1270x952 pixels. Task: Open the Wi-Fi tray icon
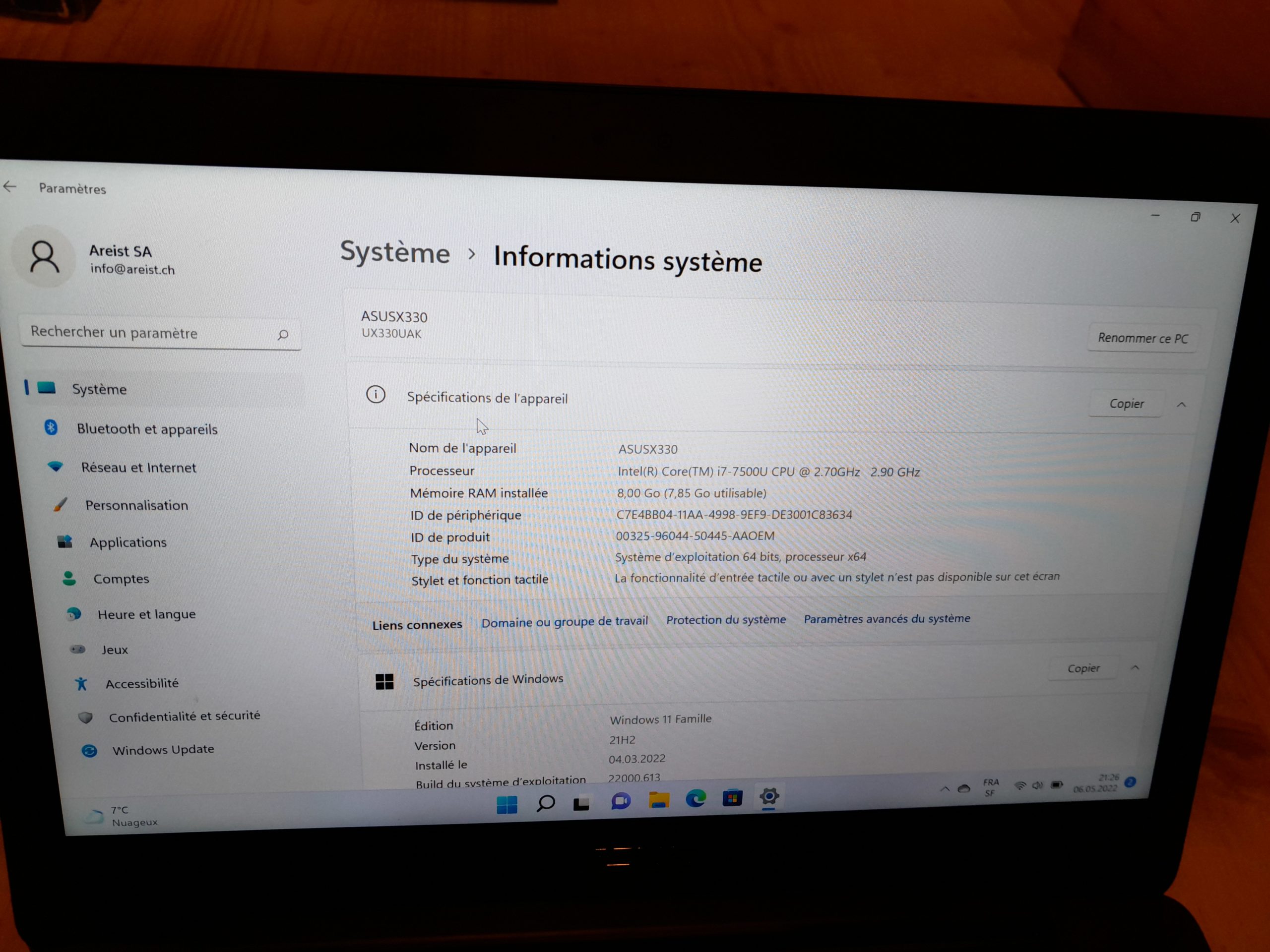pos(1020,785)
